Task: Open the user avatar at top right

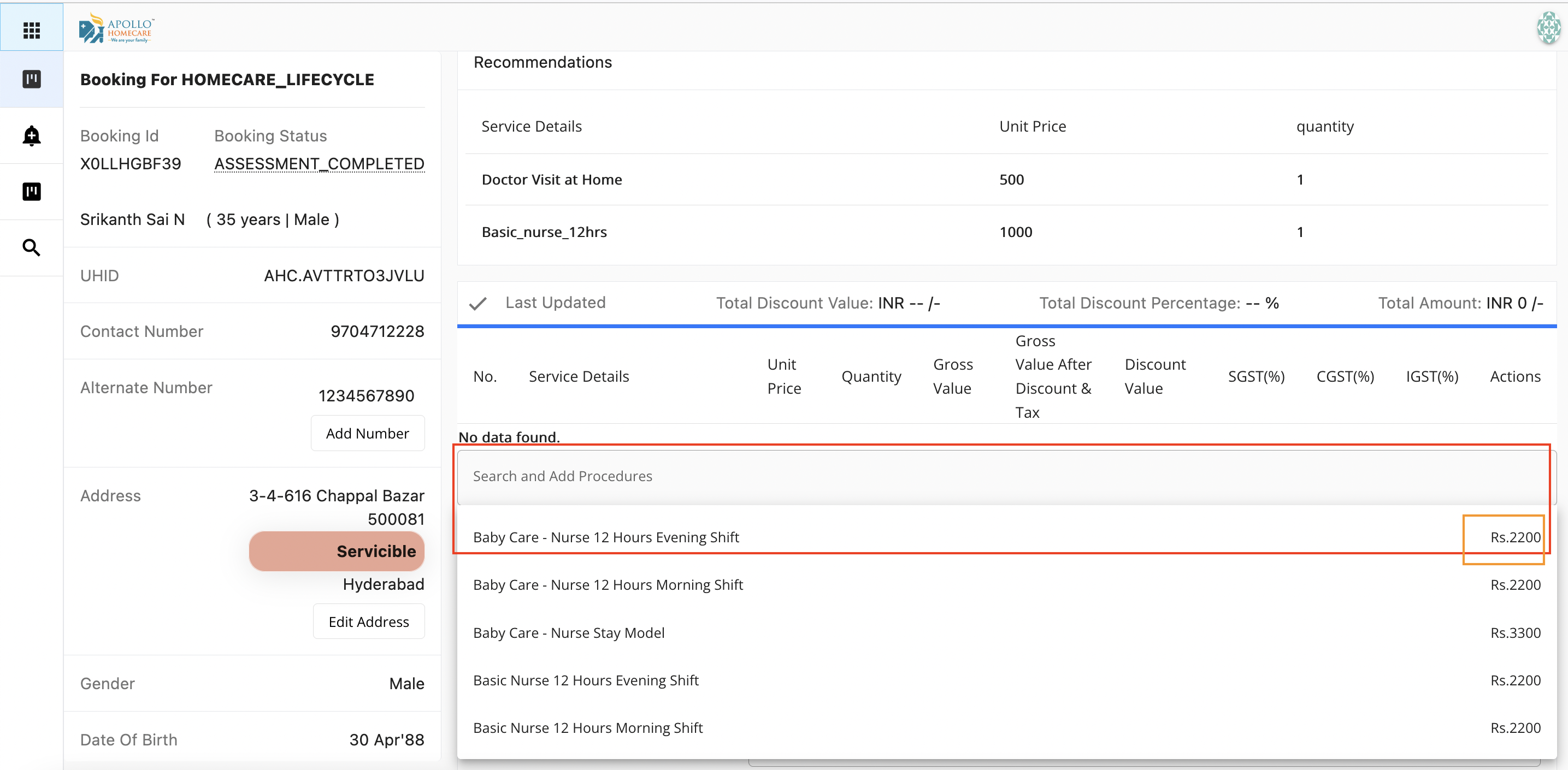Action: 1547,28
